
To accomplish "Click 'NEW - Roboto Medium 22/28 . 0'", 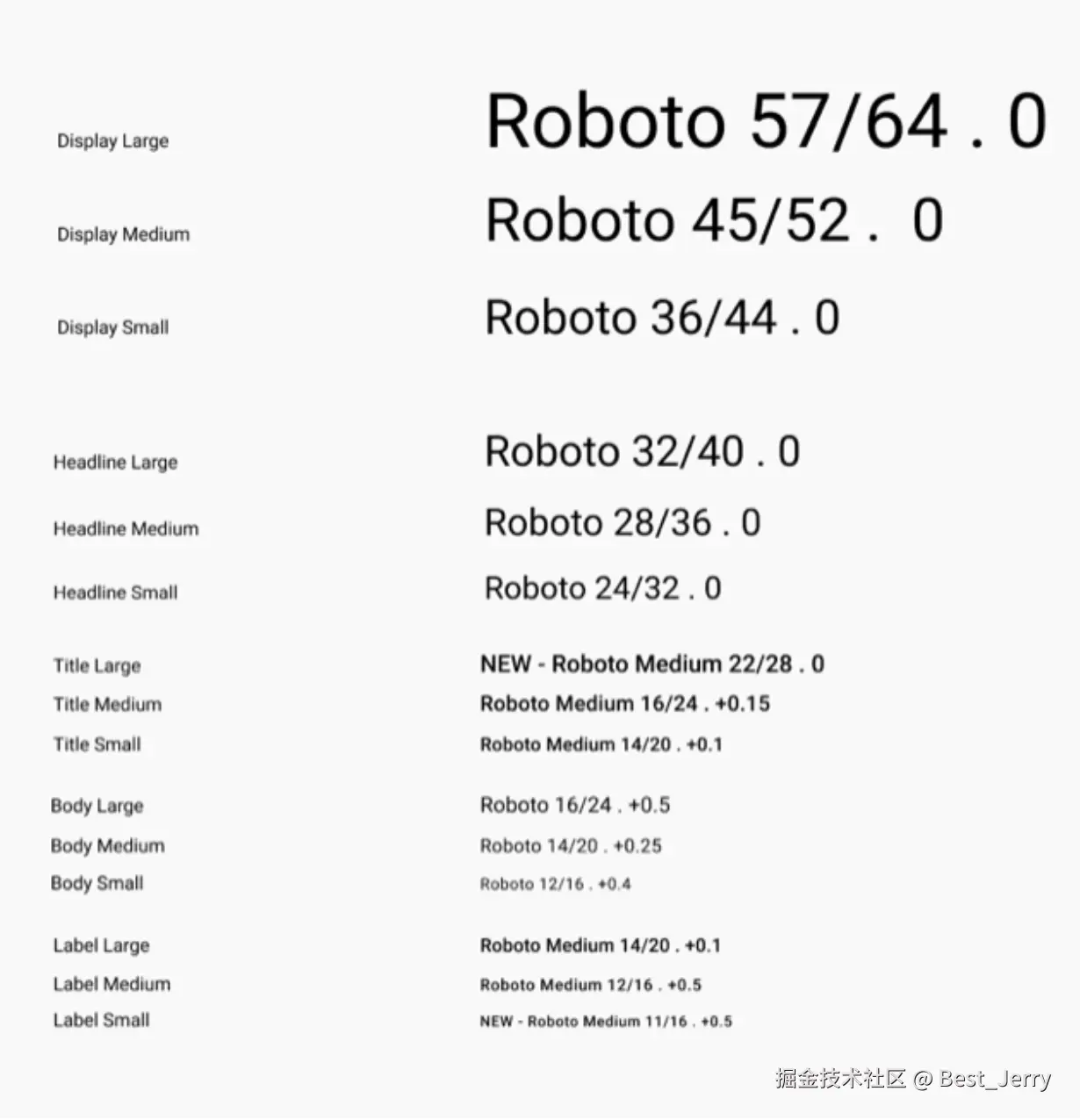I will pyautogui.click(x=652, y=664).
